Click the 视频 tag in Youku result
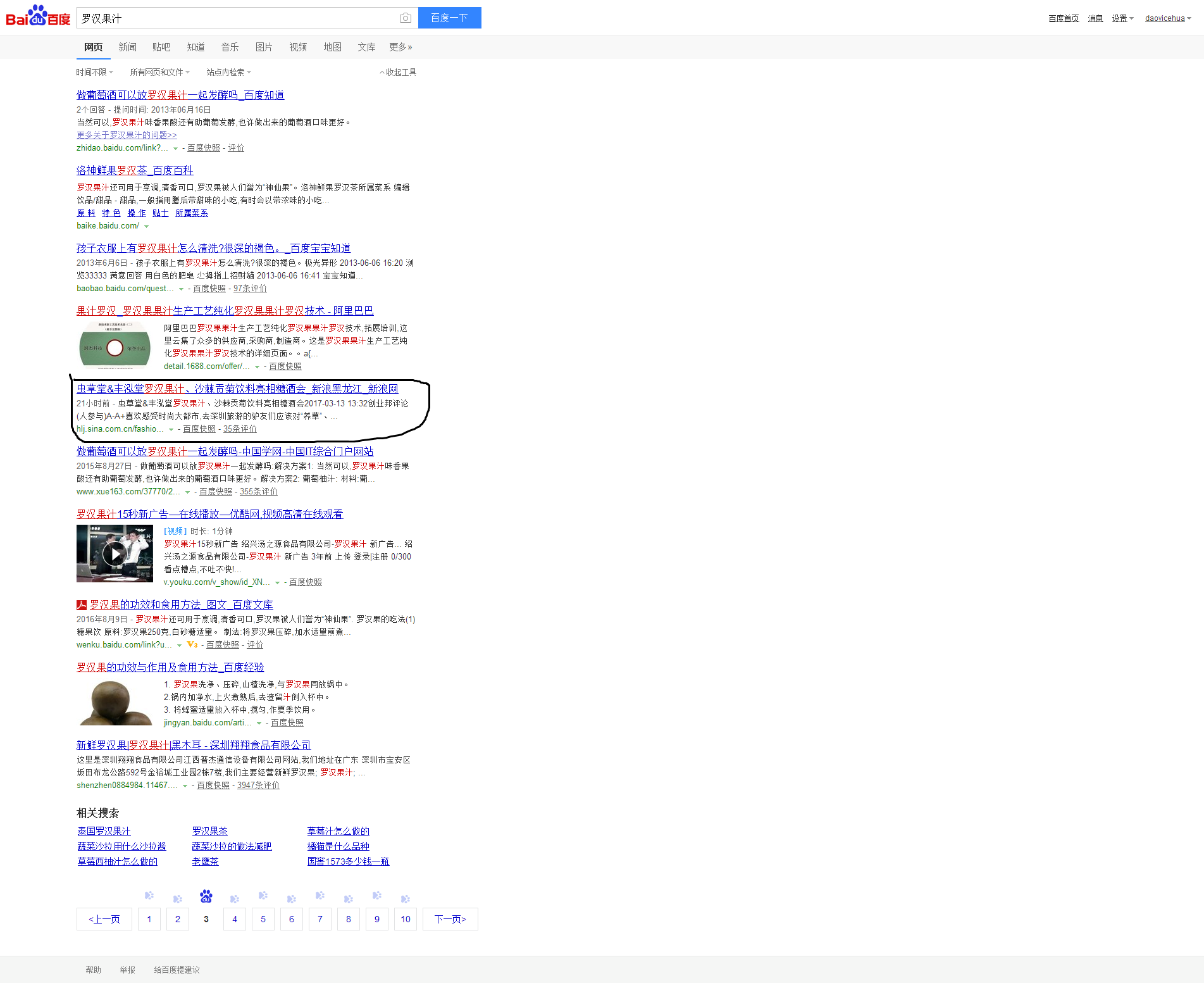1204x983 pixels. tap(175, 532)
